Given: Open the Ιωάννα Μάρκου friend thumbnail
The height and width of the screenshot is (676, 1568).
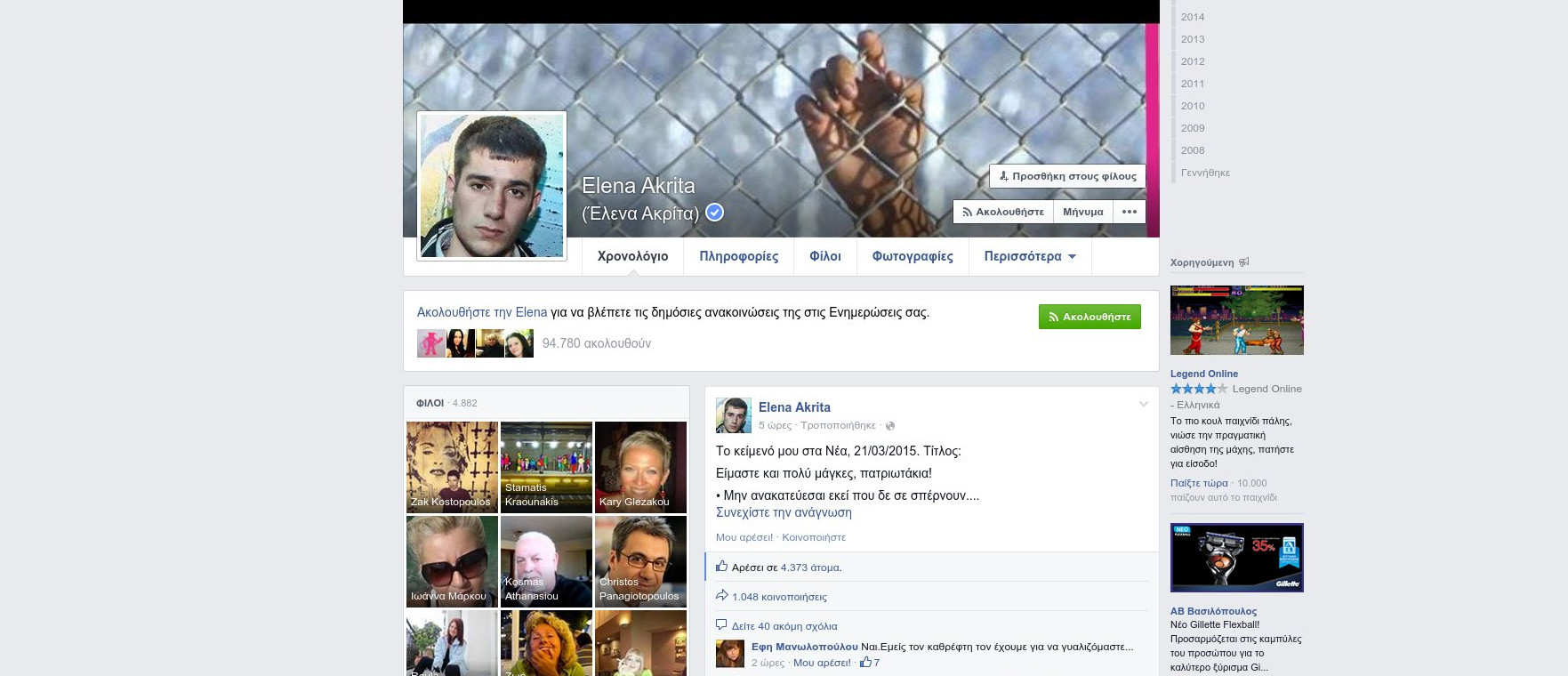Looking at the screenshot, I should click(452, 561).
